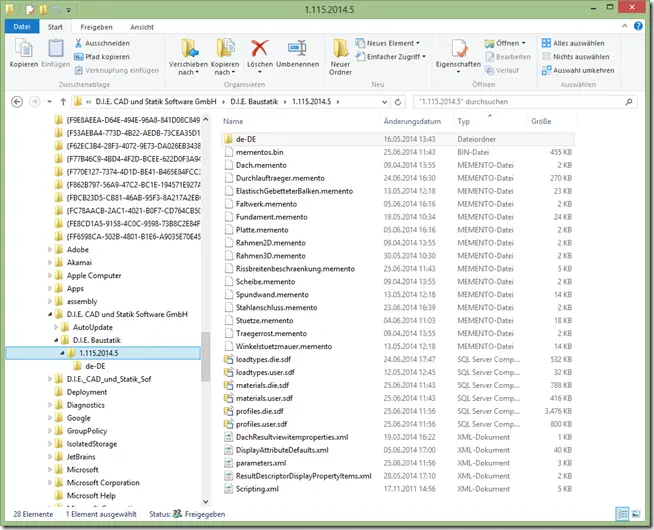
Task: Open the Einfacher Zugriff dropdown
Action: (x=391, y=57)
